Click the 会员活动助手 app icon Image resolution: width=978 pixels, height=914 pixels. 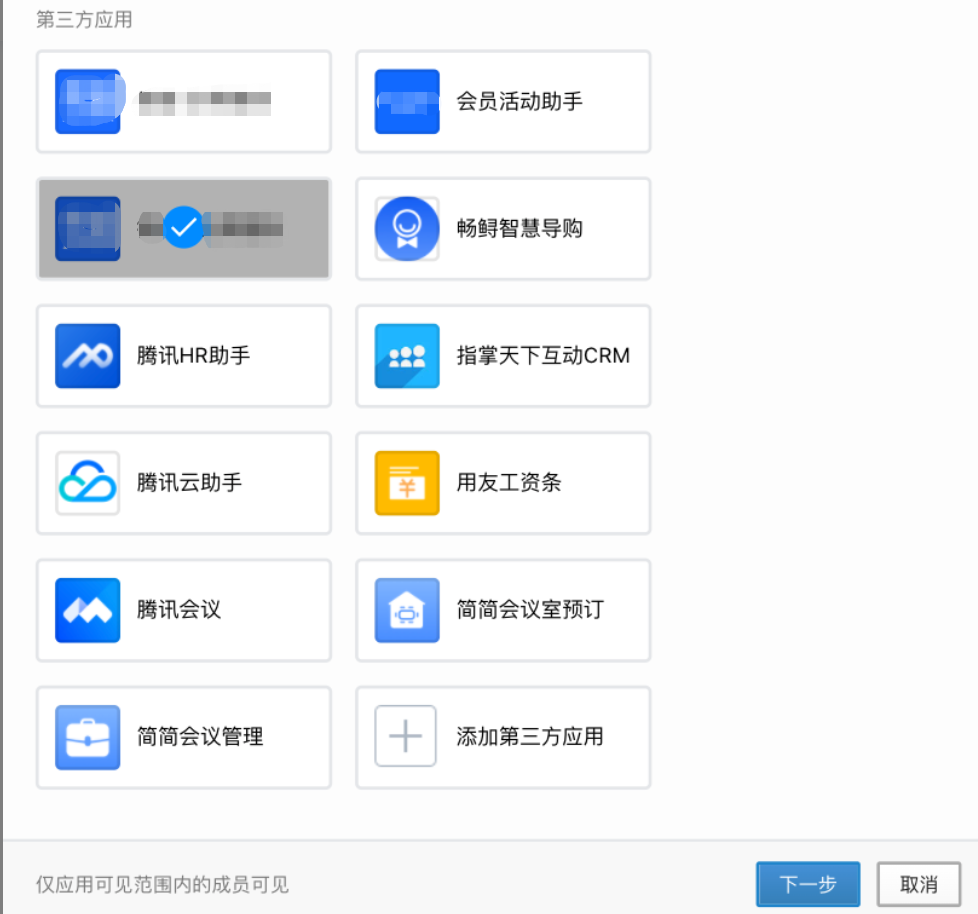click(x=407, y=102)
